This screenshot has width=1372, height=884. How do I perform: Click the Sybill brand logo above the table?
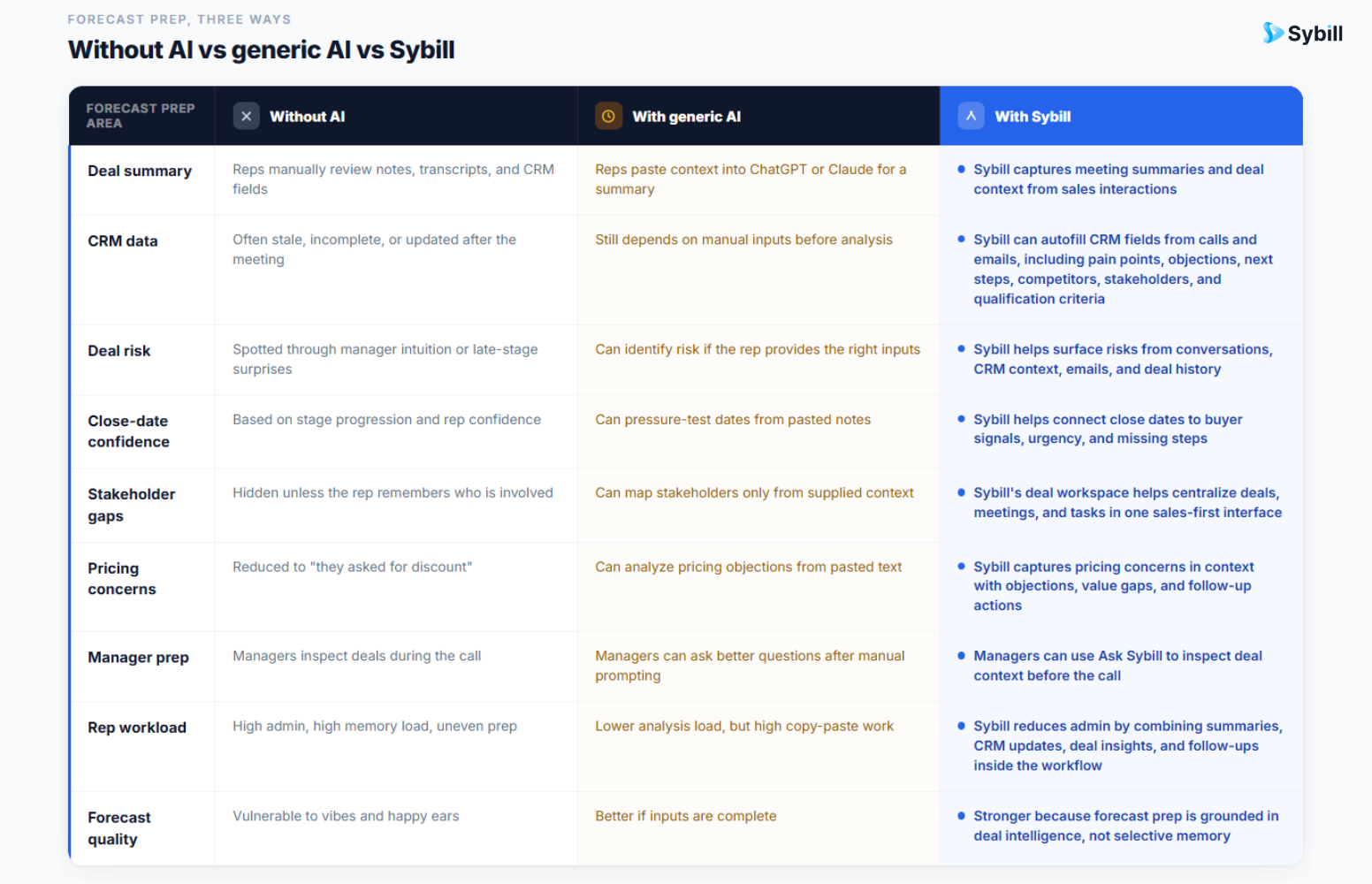pos(1302,34)
